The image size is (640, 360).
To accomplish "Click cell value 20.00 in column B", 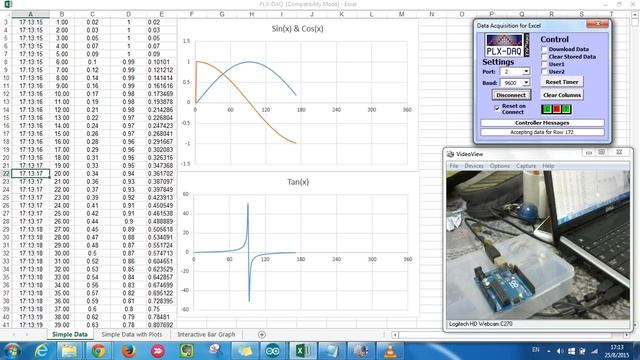I will pyautogui.click(x=62, y=173).
